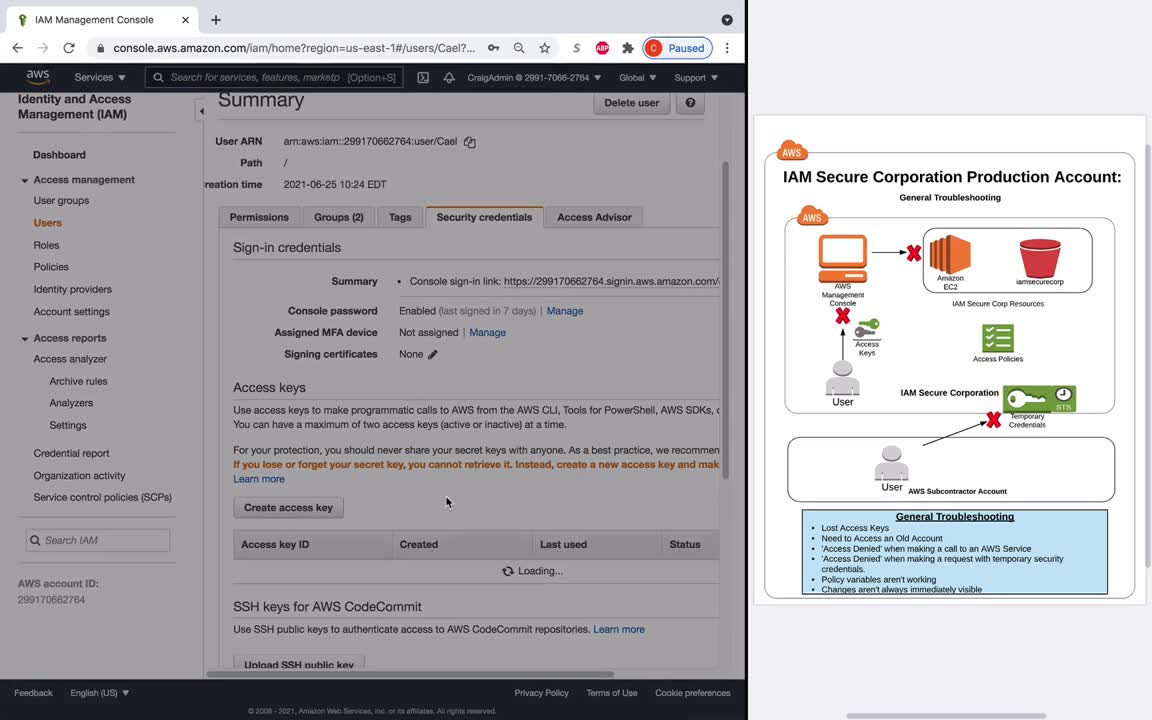Image resolution: width=1152 pixels, height=720 pixels.
Task: Click the AWS services search field
Action: (x=274, y=77)
